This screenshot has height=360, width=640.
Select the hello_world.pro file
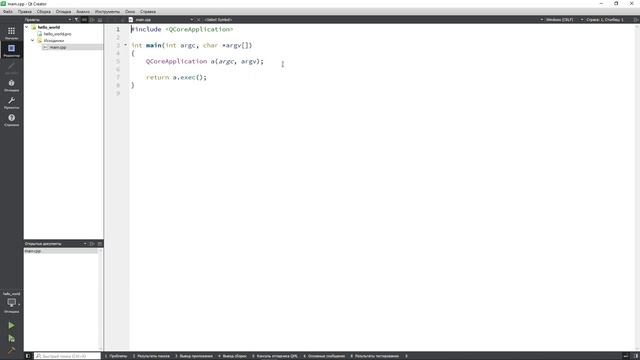58,34
